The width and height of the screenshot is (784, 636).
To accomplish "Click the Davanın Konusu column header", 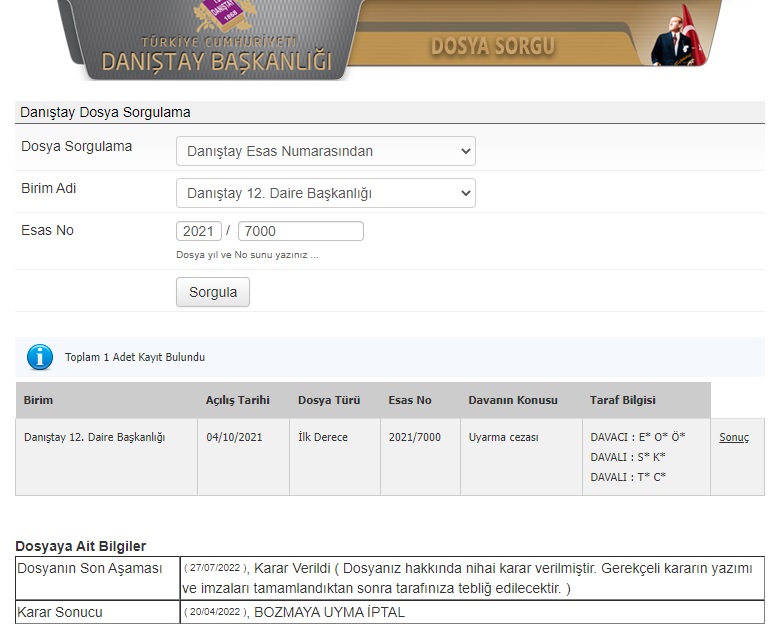I will [x=513, y=400].
